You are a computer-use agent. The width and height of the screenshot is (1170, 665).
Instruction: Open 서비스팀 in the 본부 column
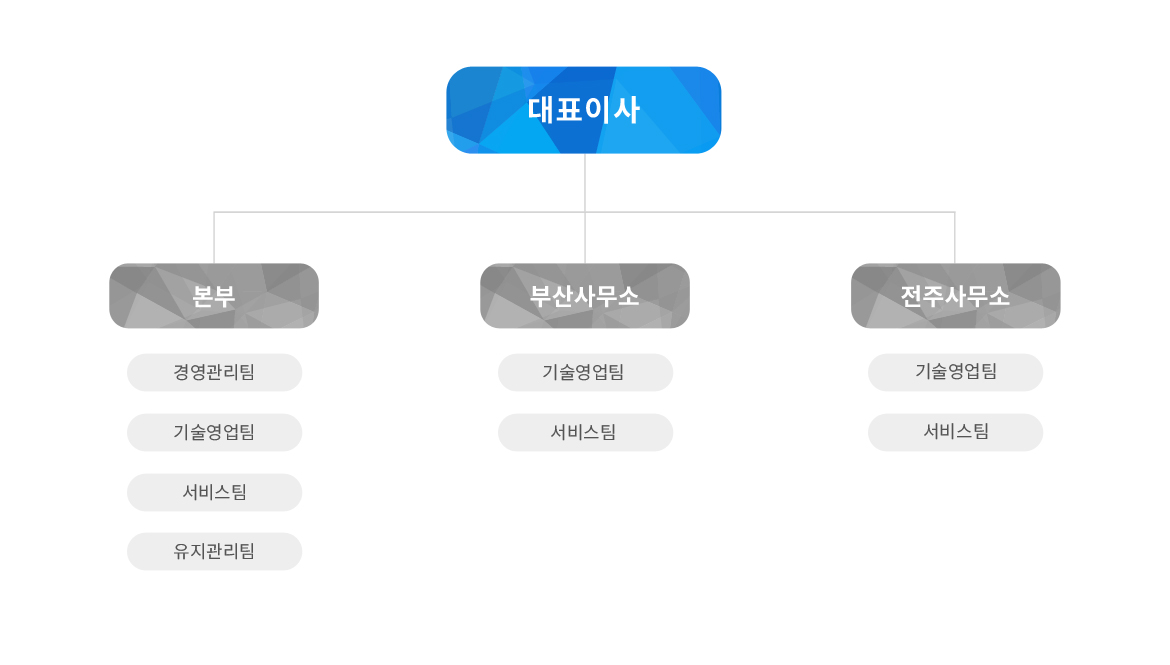pos(214,492)
